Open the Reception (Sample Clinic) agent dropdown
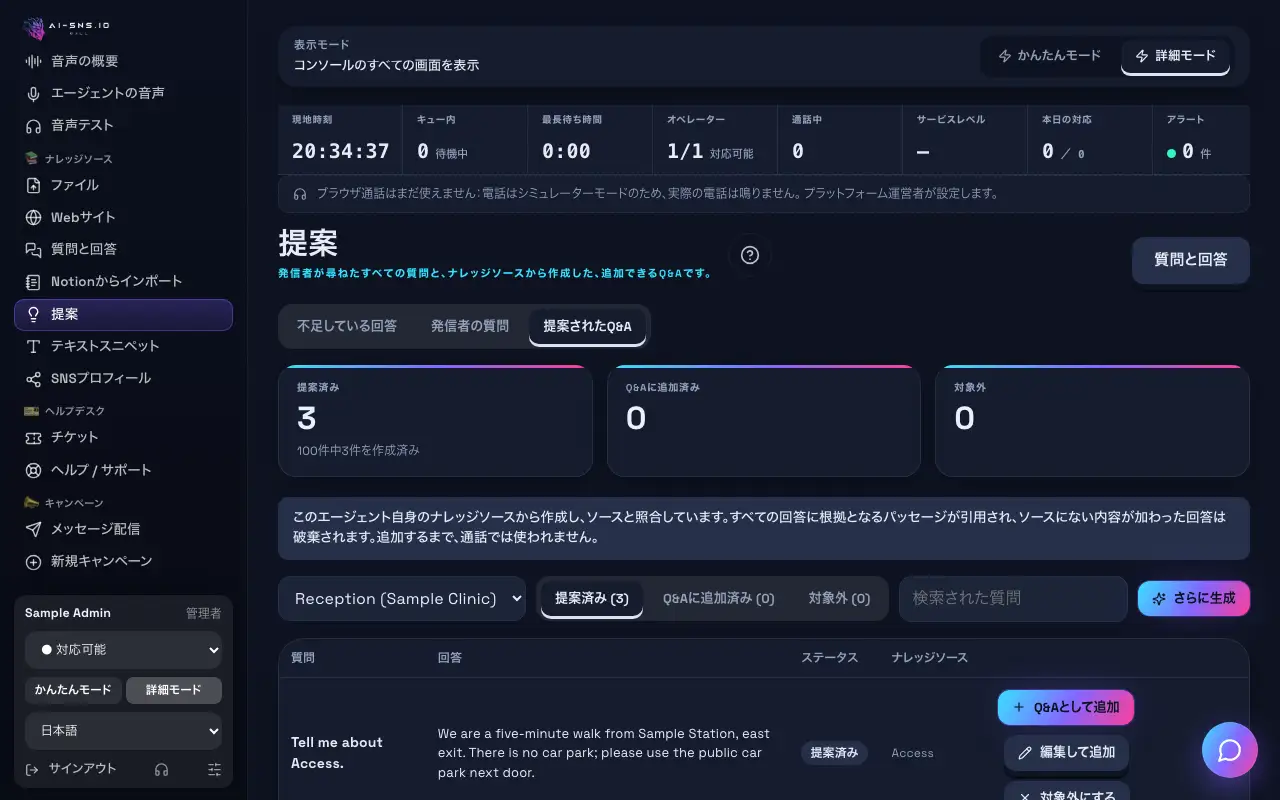 [402, 598]
